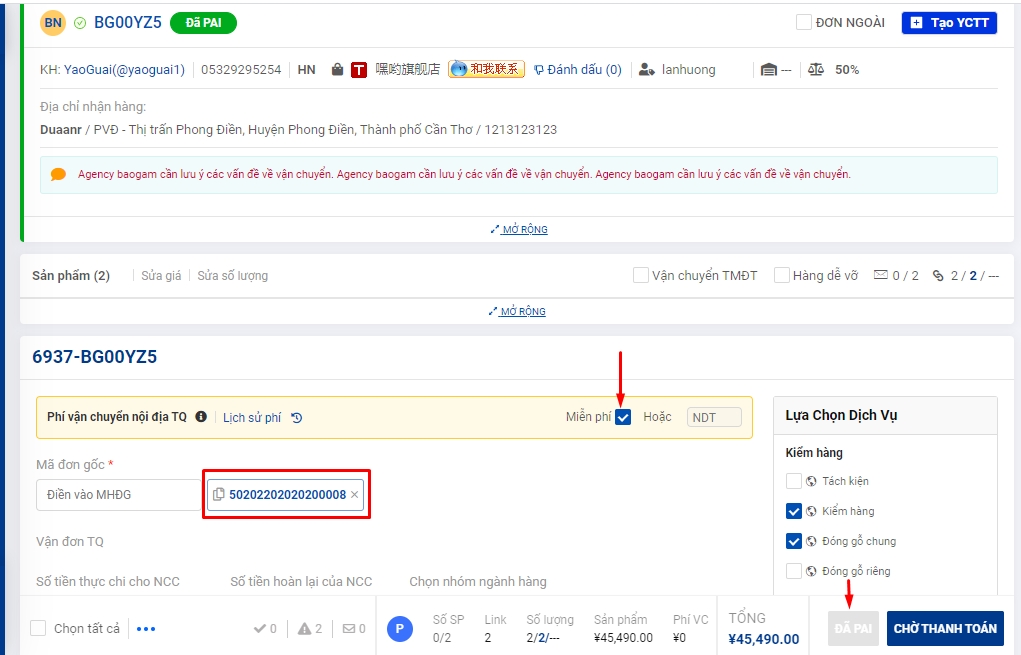Remove order code tag with the x icon
Image resolution: width=1021 pixels, height=655 pixels.
354,495
